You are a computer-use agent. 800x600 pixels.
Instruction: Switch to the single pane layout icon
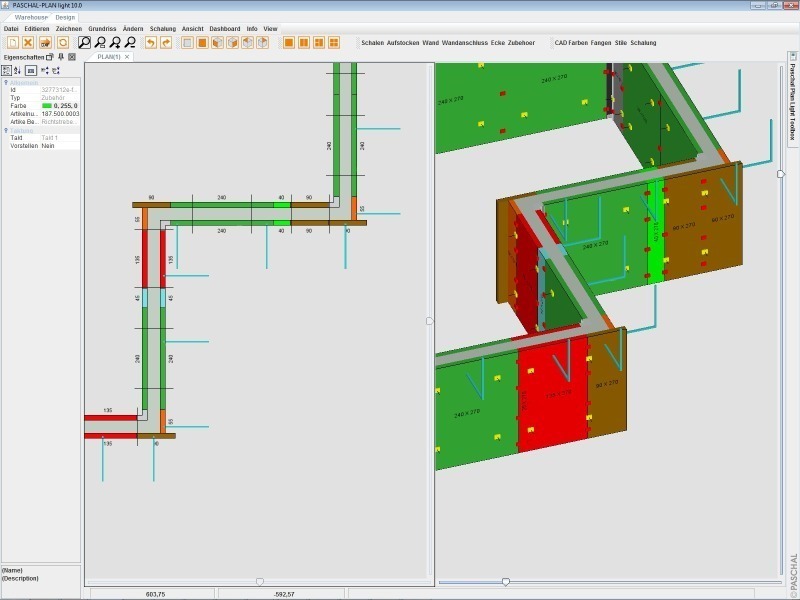289,43
